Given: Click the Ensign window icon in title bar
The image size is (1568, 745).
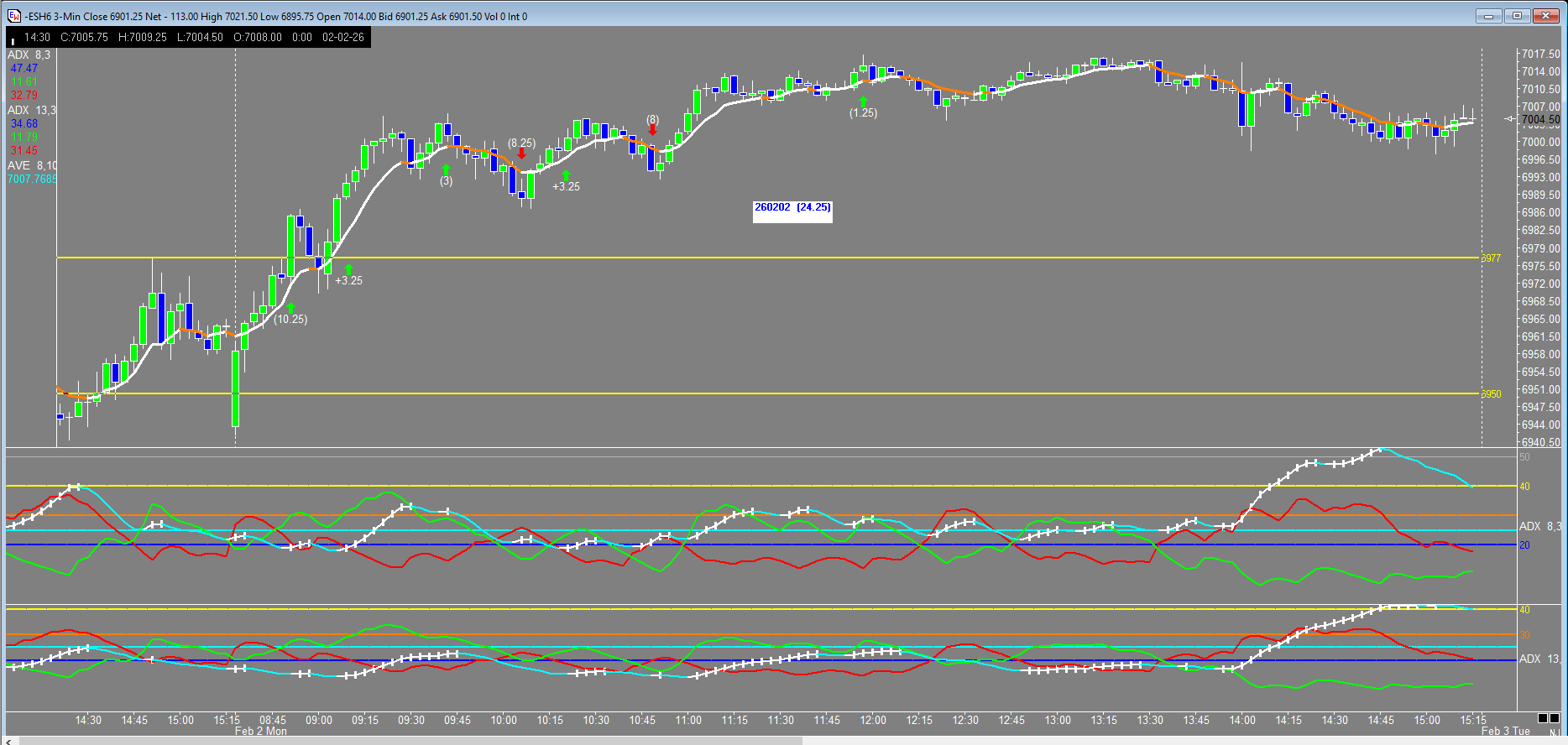Looking at the screenshot, I should coord(13,16).
